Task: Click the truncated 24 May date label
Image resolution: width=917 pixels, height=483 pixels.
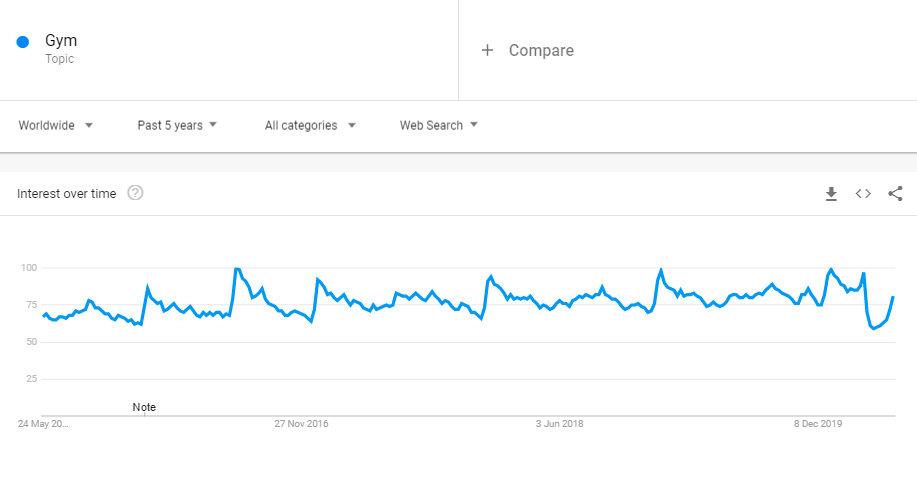Action: [44, 424]
